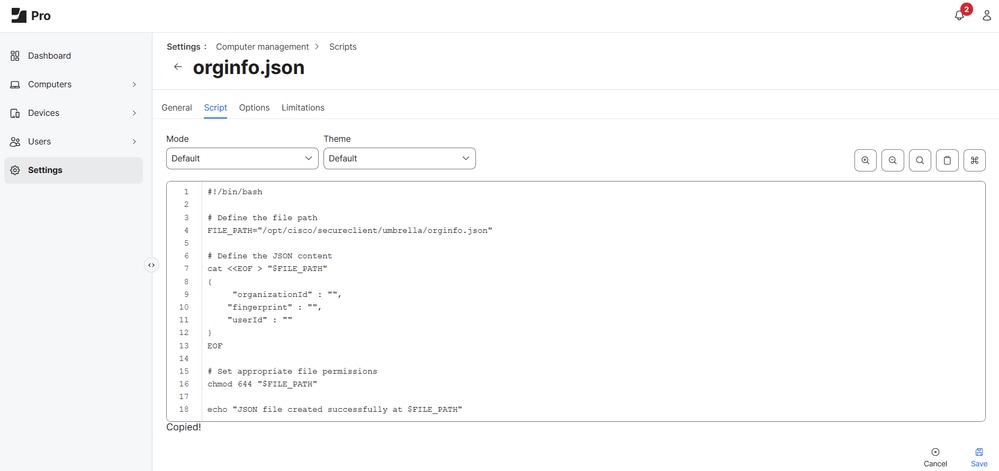Open the Mode dropdown

pyautogui.click(x=242, y=158)
